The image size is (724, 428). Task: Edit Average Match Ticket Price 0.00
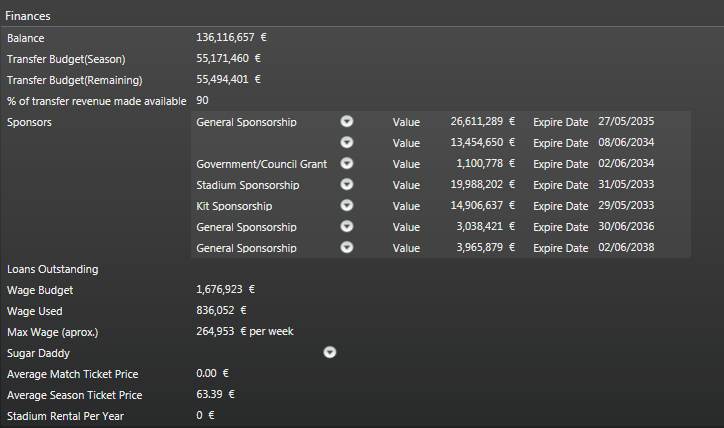pyautogui.click(x=206, y=374)
